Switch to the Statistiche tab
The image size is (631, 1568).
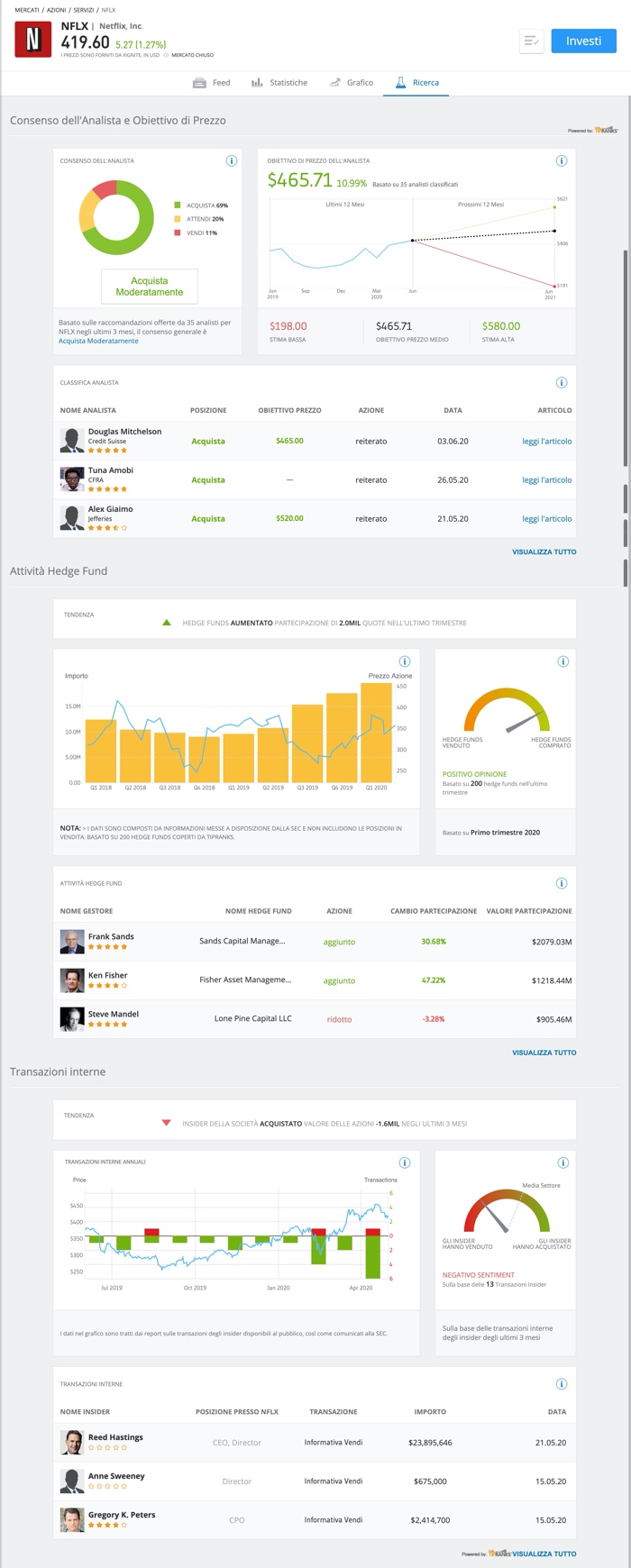point(279,83)
